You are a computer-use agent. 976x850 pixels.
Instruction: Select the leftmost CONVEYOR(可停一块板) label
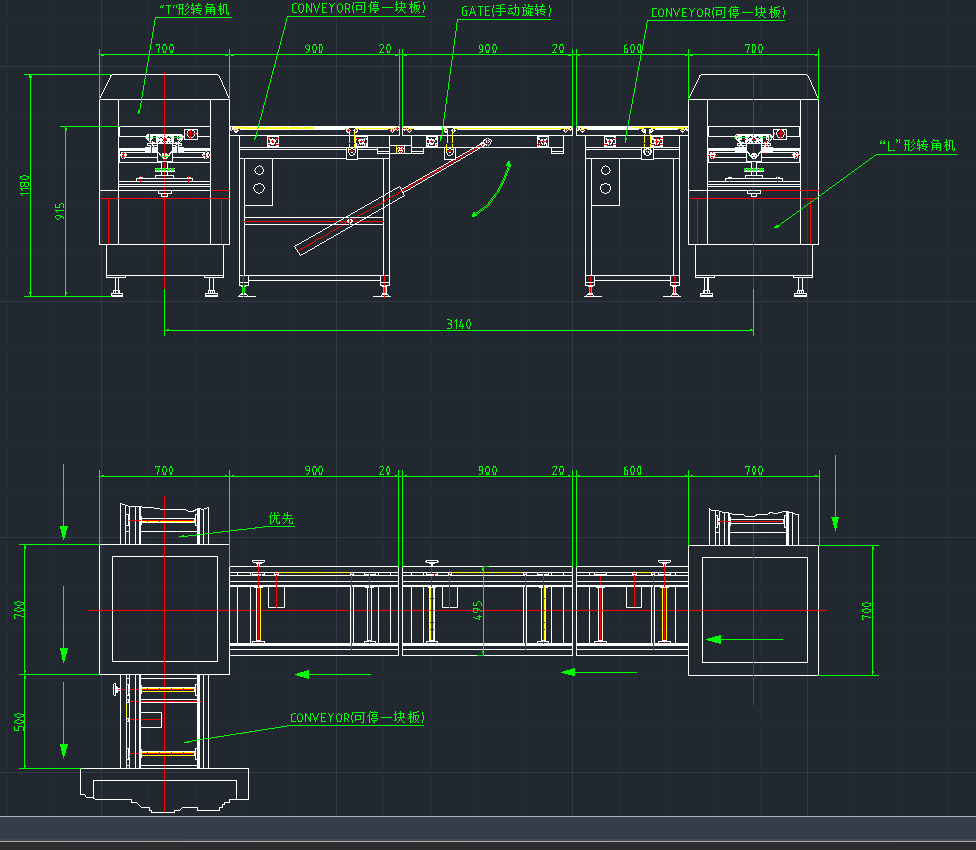pos(356,8)
